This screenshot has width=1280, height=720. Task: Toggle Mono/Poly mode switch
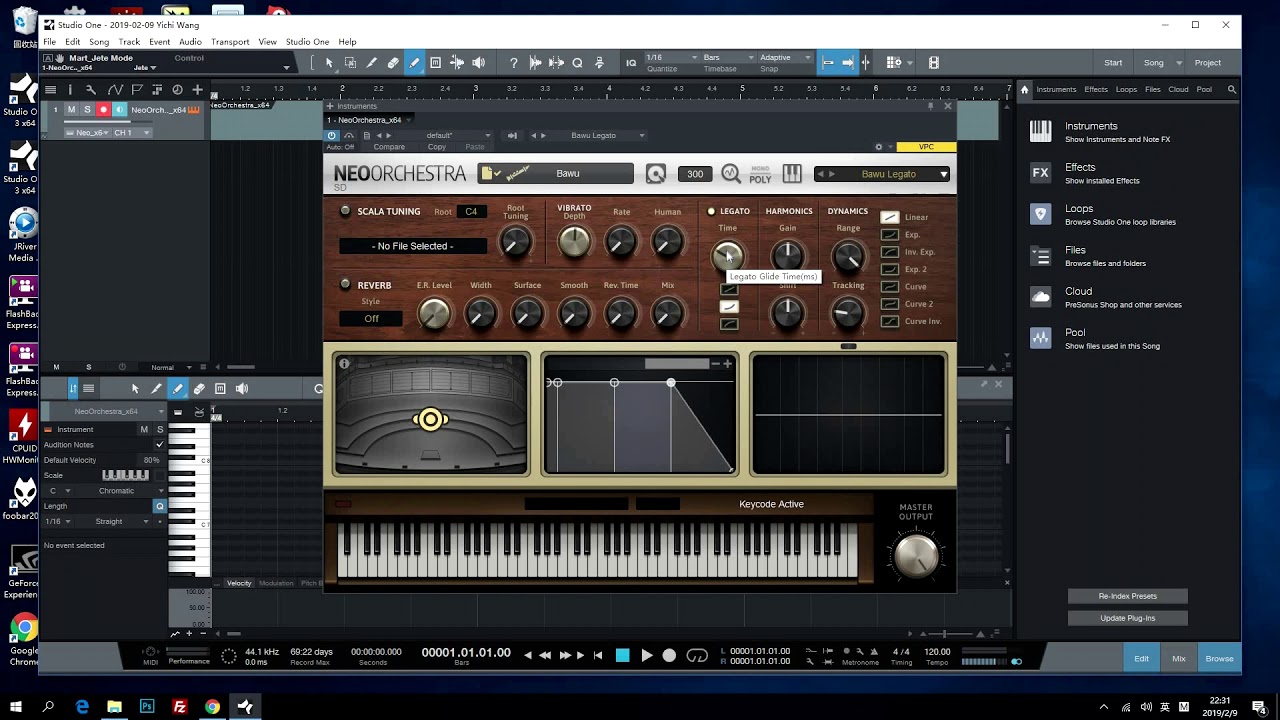coord(760,174)
